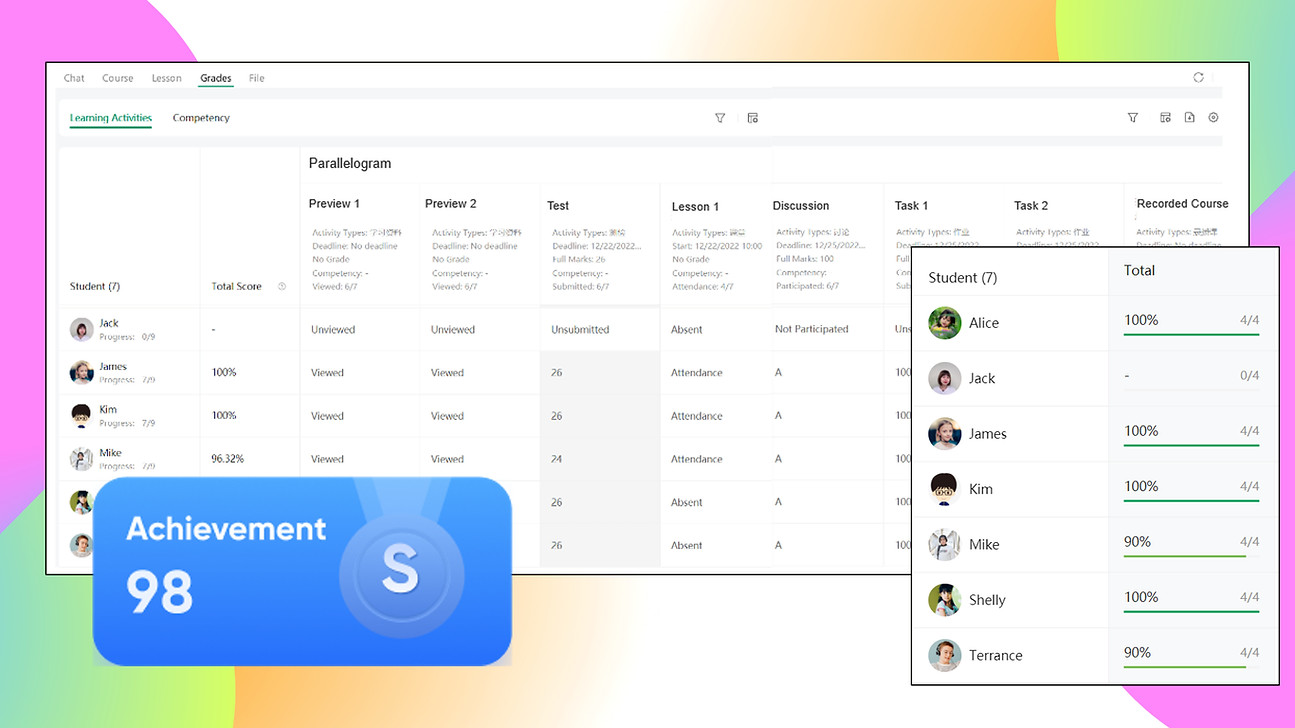Click the Task 2 column header
Viewport: 1295px width, 728px height.
1031,206
